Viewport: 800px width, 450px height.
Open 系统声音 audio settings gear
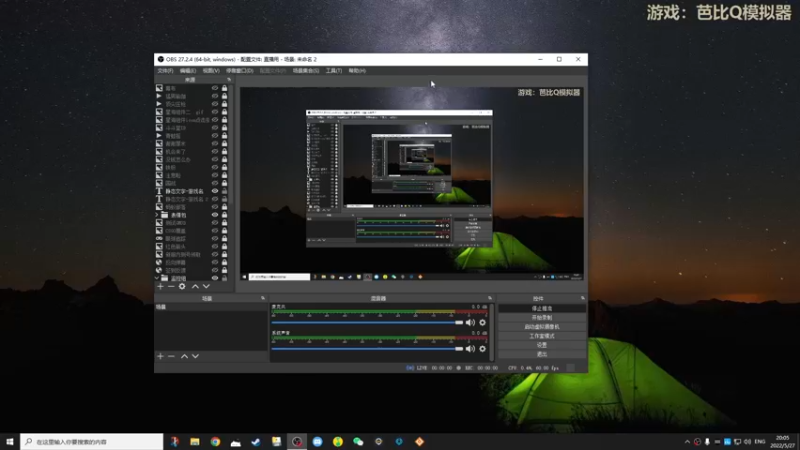[482, 349]
